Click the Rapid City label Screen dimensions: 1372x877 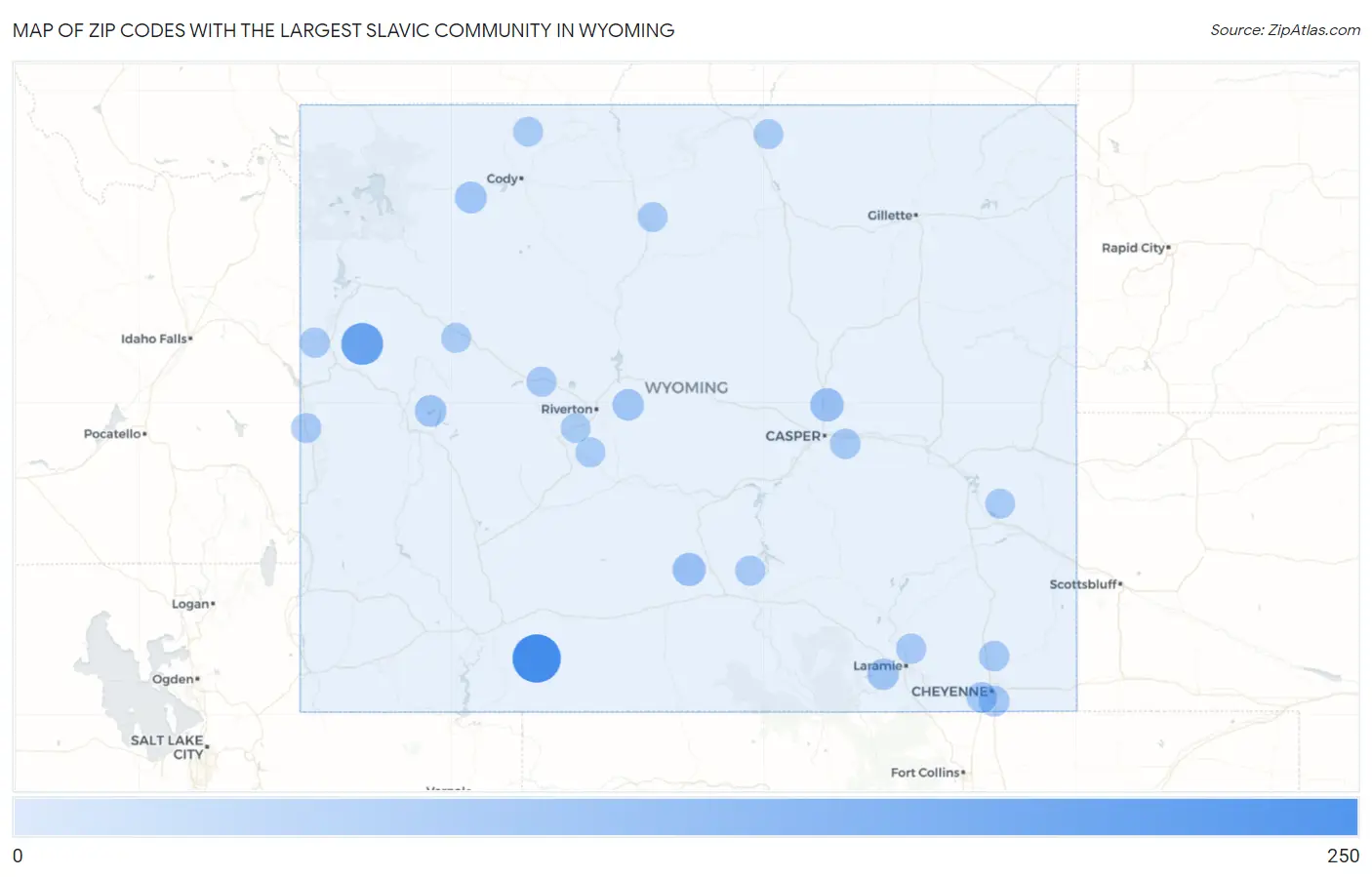(1135, 248)
